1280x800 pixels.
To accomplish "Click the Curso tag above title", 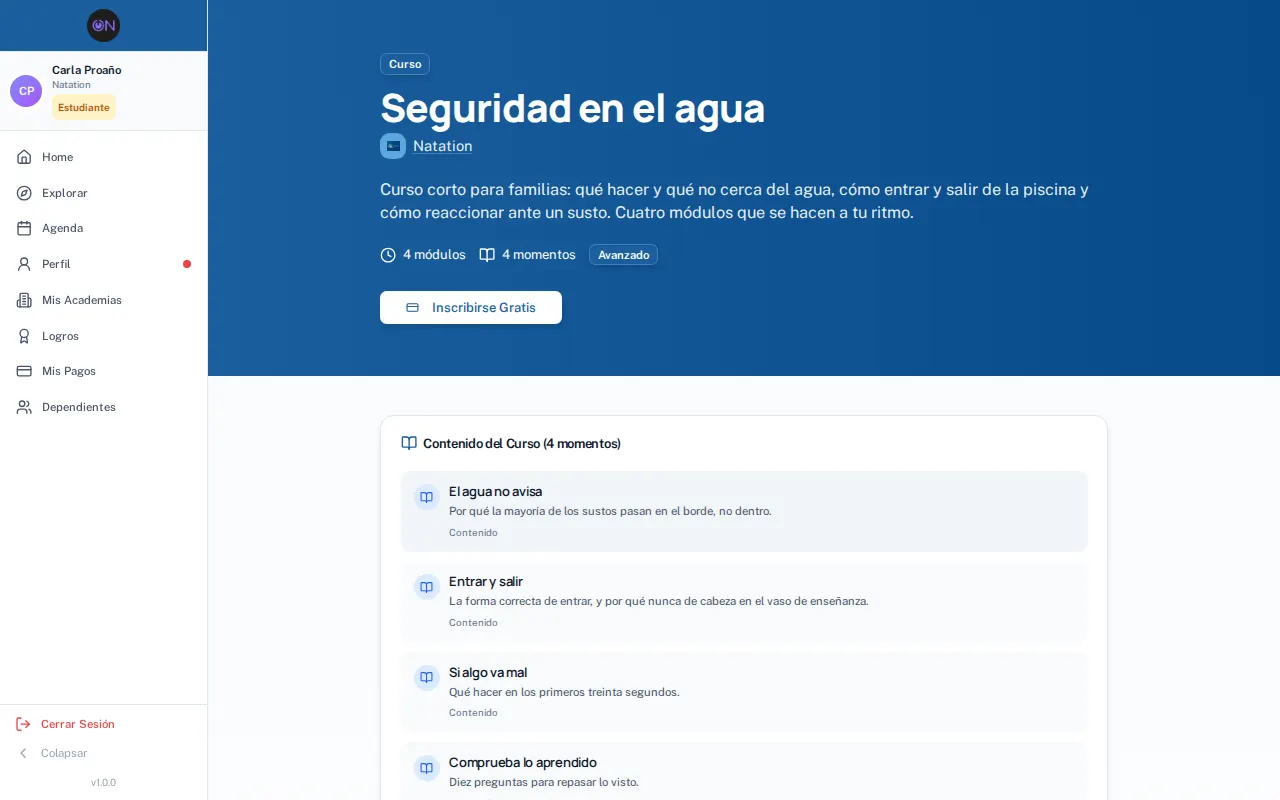I will pyautogui.click(x=405, y=64).
